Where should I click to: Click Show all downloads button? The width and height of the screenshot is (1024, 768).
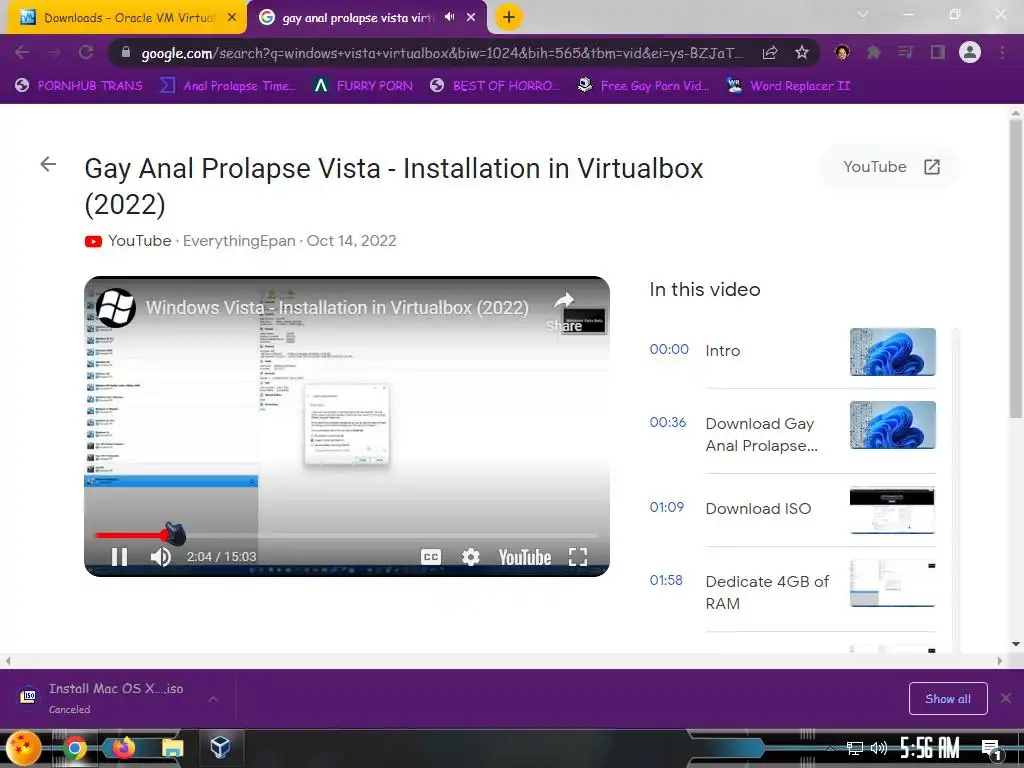pos(948,699)
